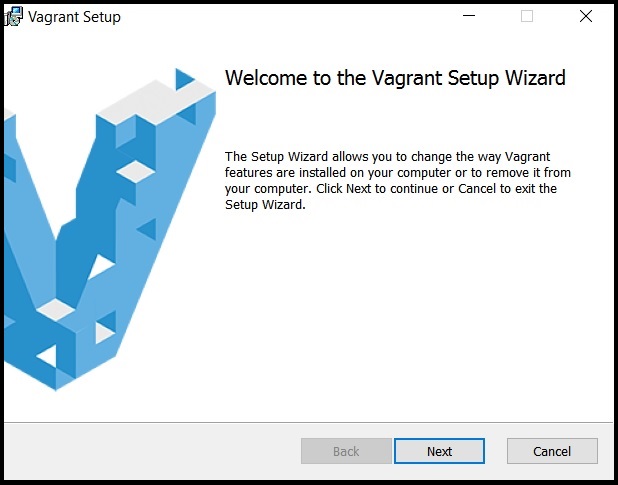The image size is (618, 485).
Task: Click the empty gray footer area left of Back
Action: pyautogui.click(x=152, y=451)
